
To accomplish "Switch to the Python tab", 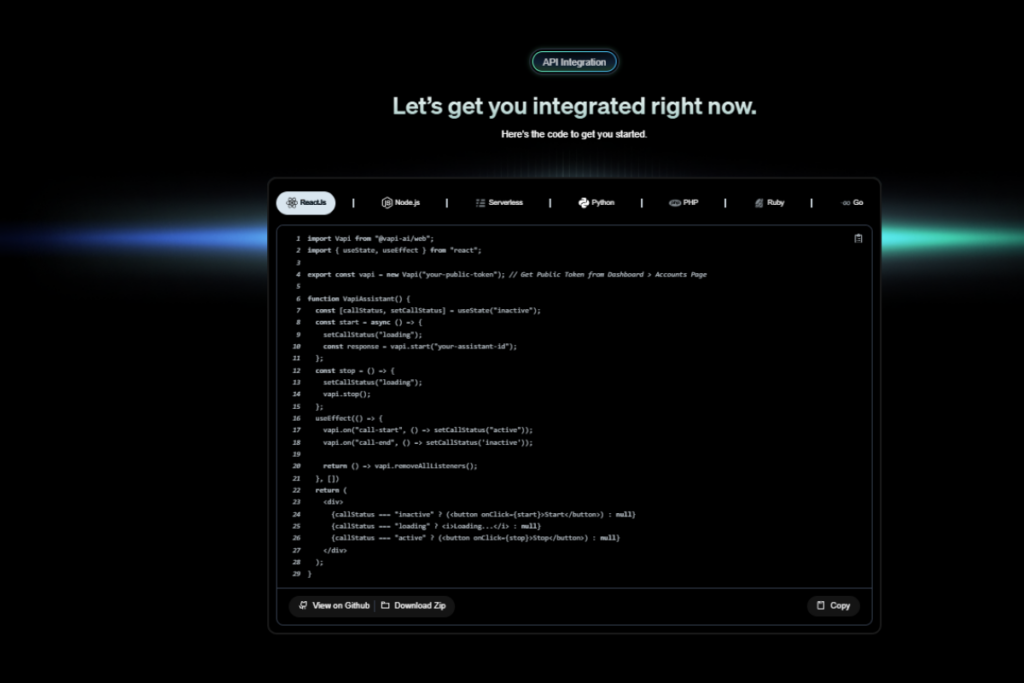I will tap(596, 202).
